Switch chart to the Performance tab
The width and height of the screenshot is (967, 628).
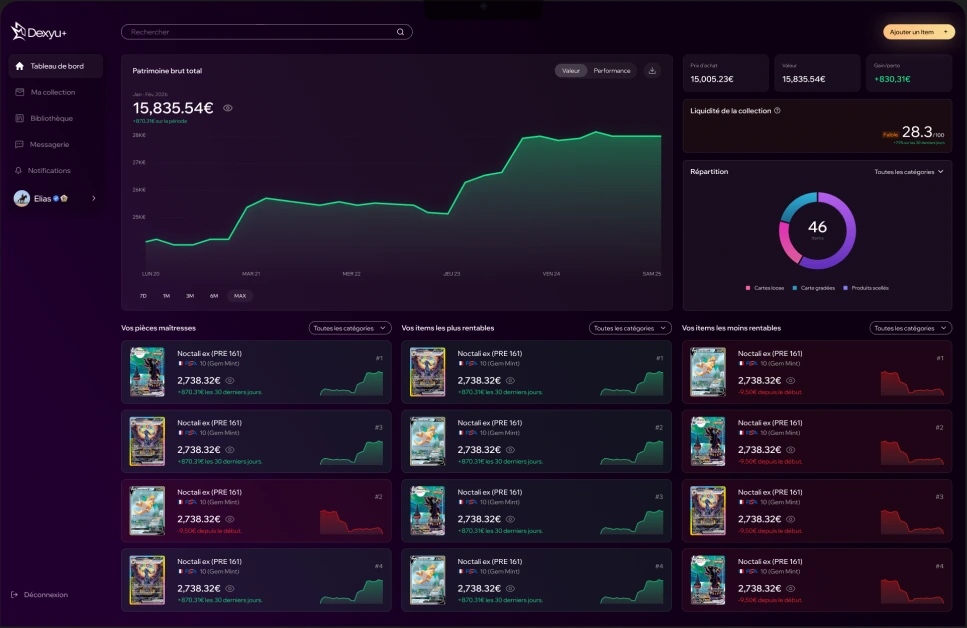tap(612, 71)
